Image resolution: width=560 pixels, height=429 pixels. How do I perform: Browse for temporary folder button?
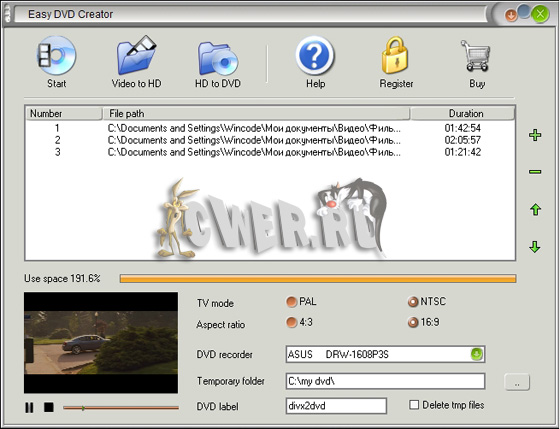coord(517,382)
